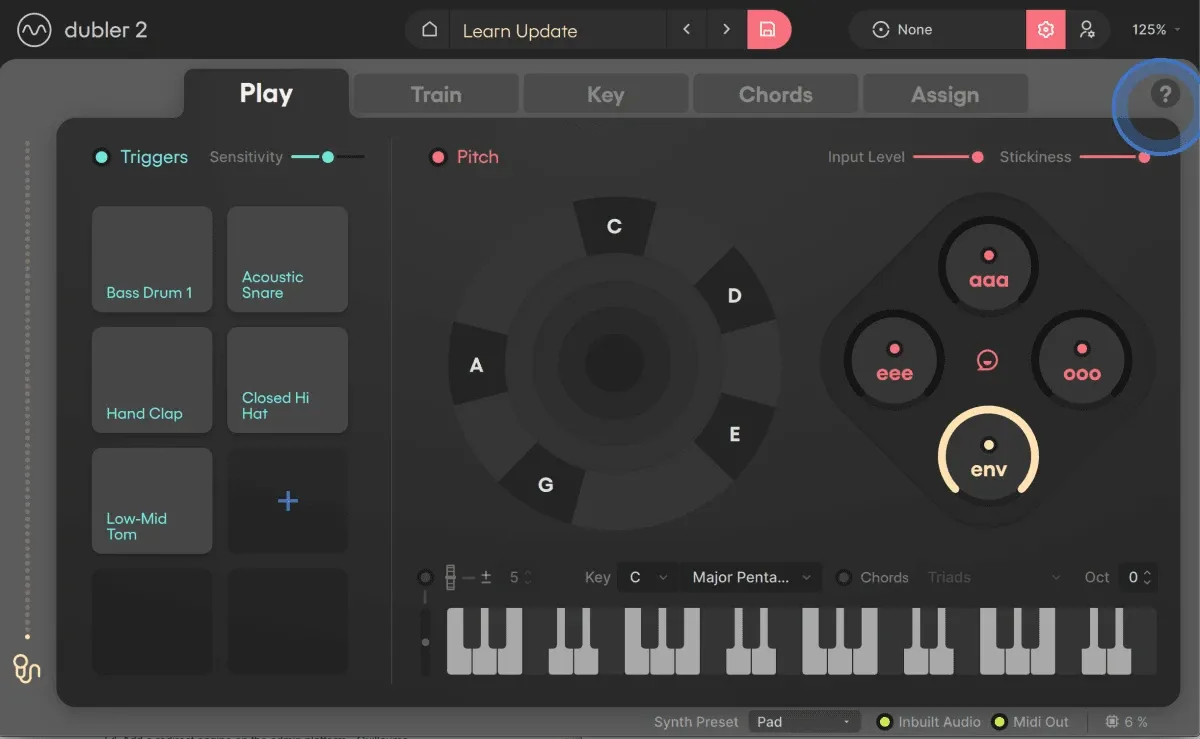
Task: Toggle the Pitch section on/off
Action: [x=437, y=157]
